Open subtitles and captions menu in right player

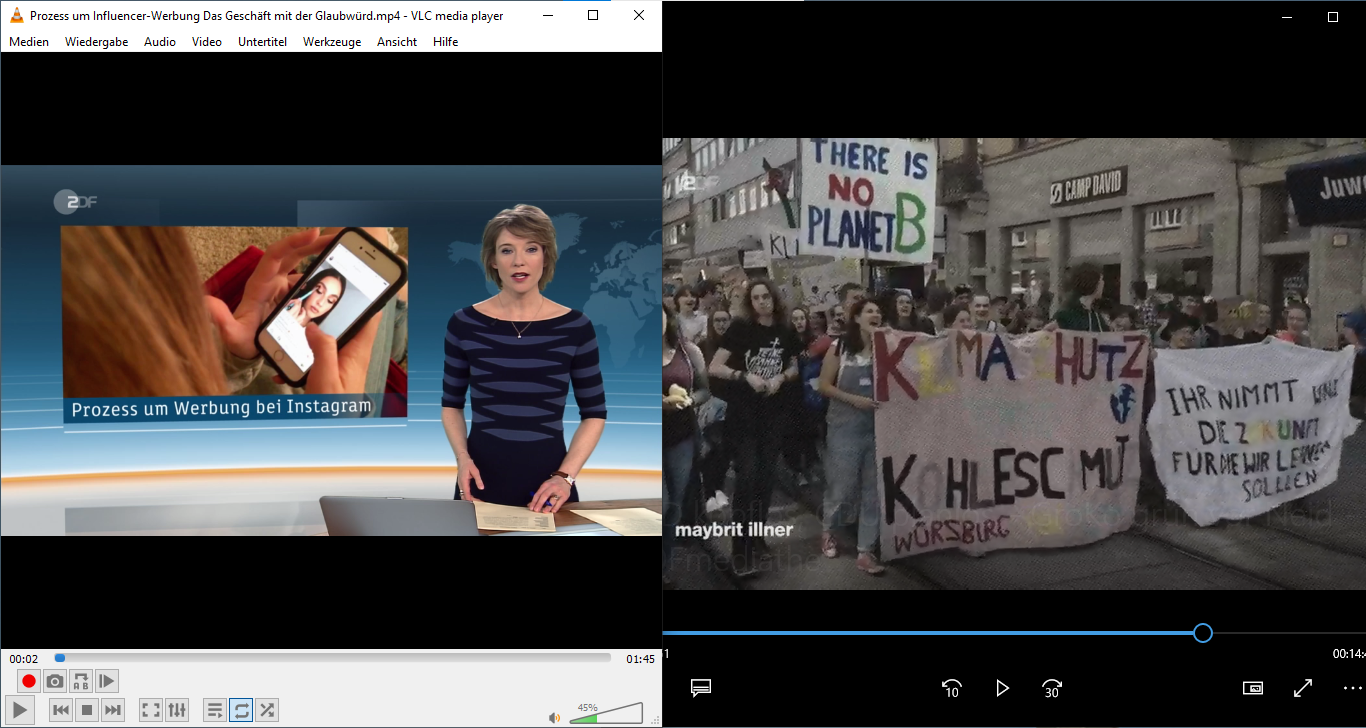click(x=701, y=688)
